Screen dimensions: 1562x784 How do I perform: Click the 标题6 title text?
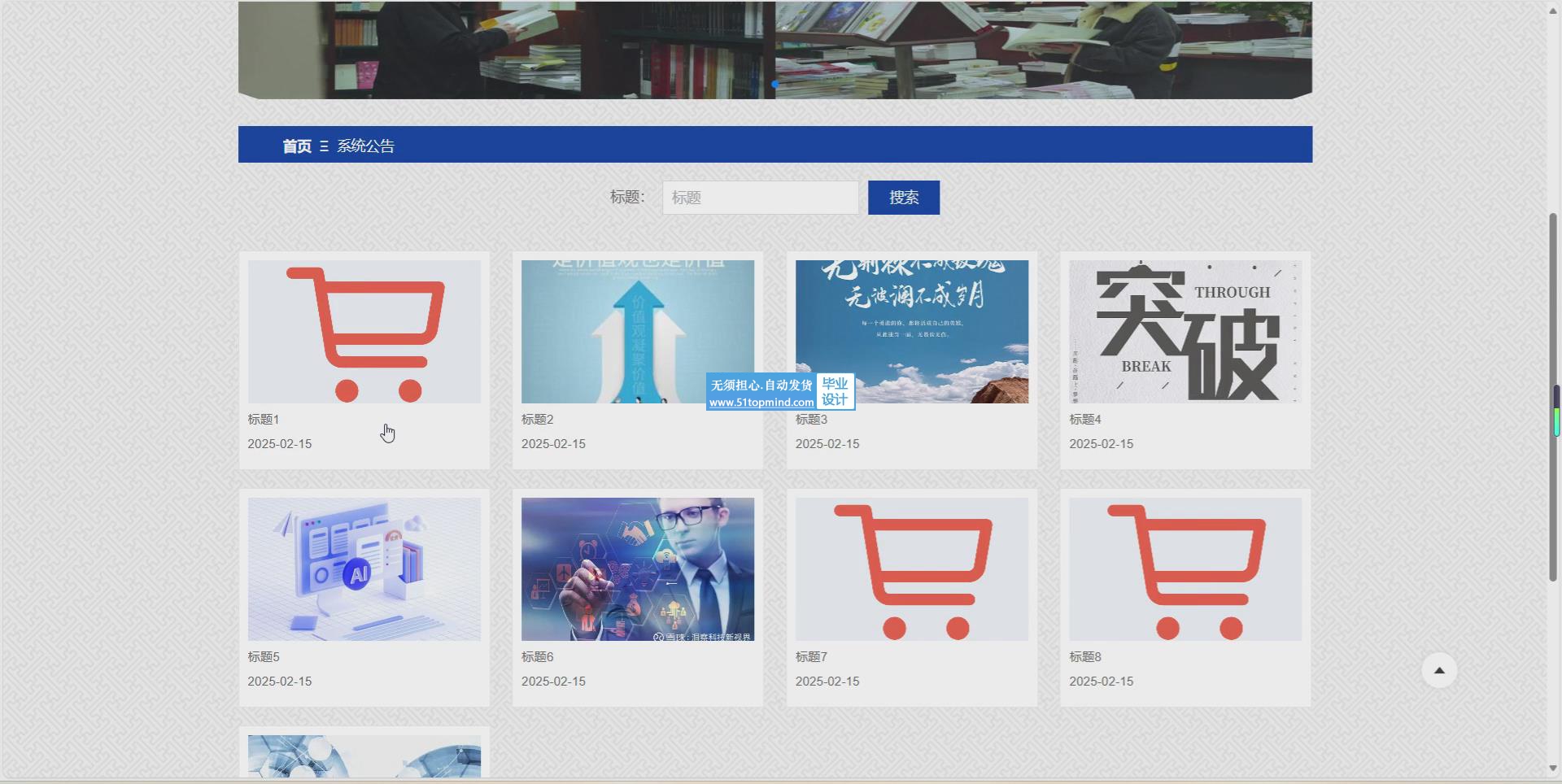[x=537, y=657]
